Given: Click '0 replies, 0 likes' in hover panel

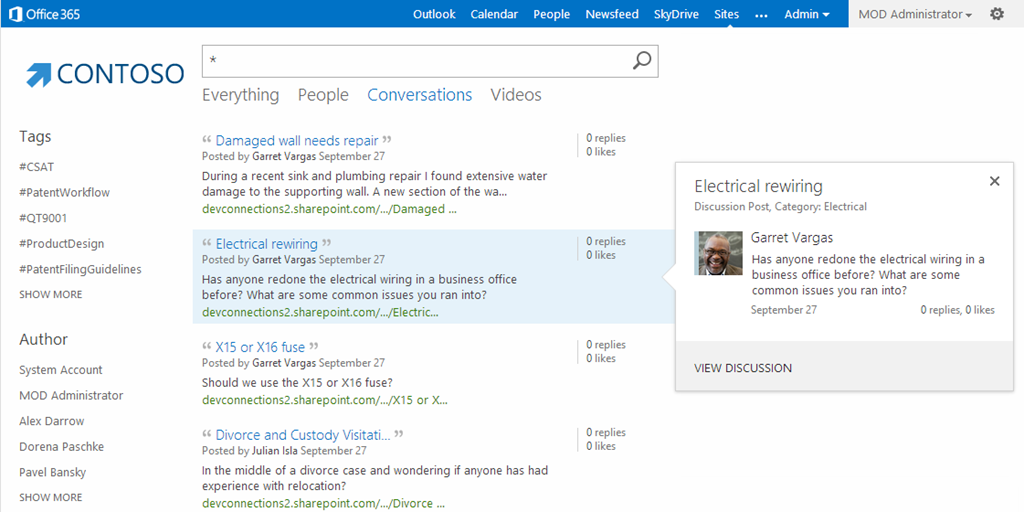Looking at the screenshot, I should pyautogui.click(x=957, y=310).
